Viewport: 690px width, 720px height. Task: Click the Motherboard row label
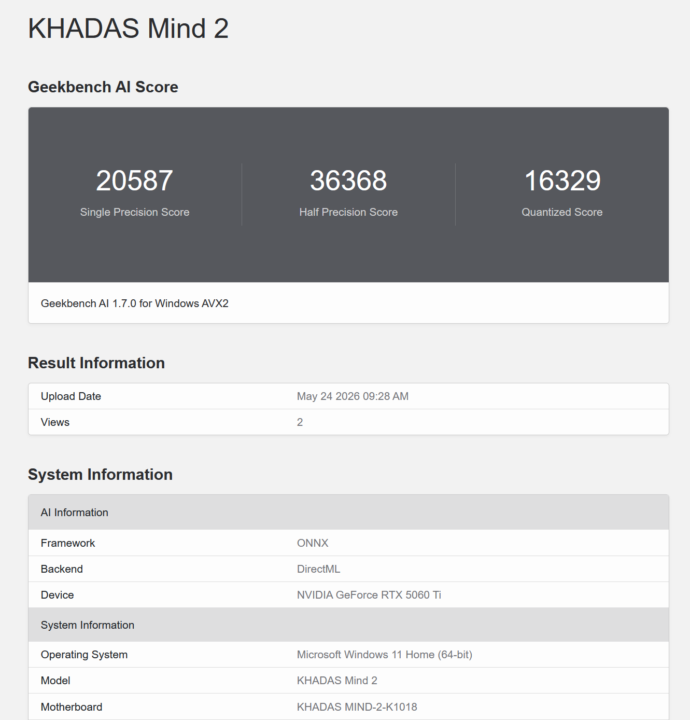(71, 707)
